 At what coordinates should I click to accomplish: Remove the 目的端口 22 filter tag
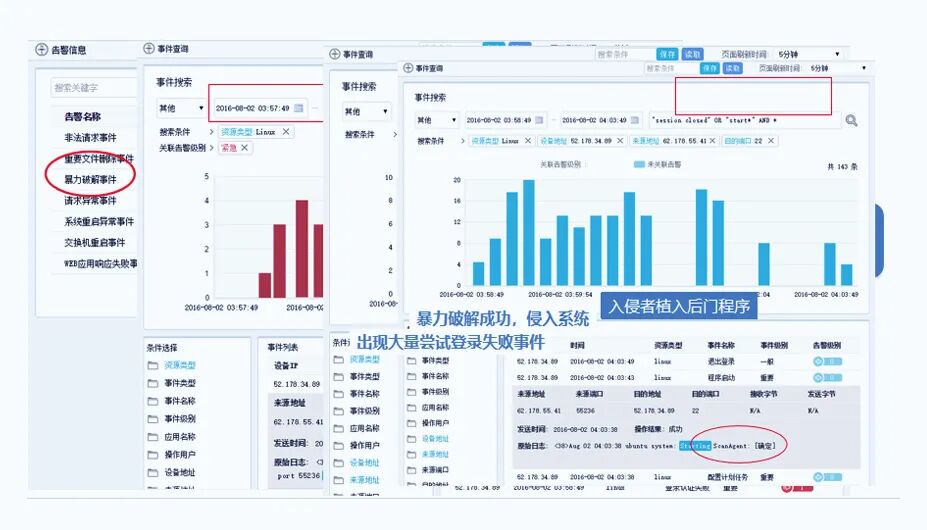pos(770,141)
